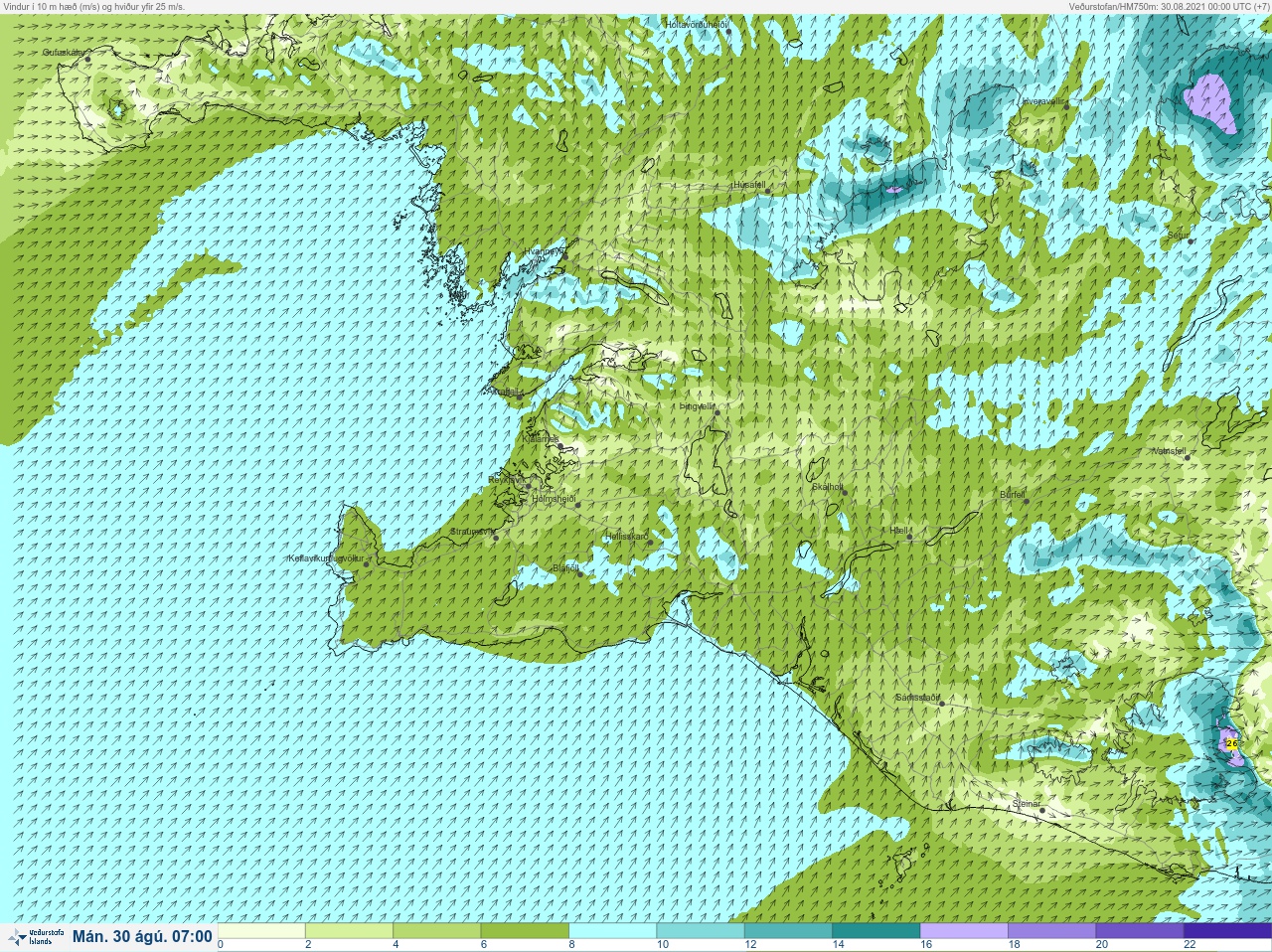Click the legend value 8 label

coord(572,944)
